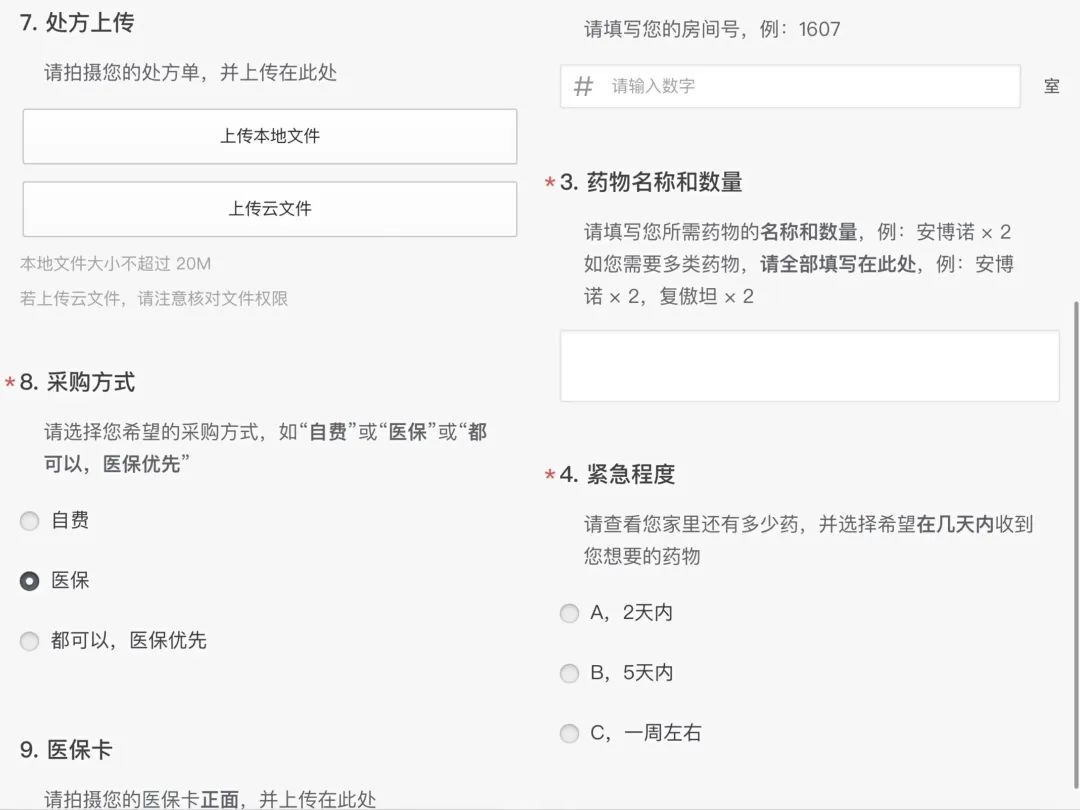Select the 自费 radio option
Viewport: 1080px width, 810px height.
[30, 521]
